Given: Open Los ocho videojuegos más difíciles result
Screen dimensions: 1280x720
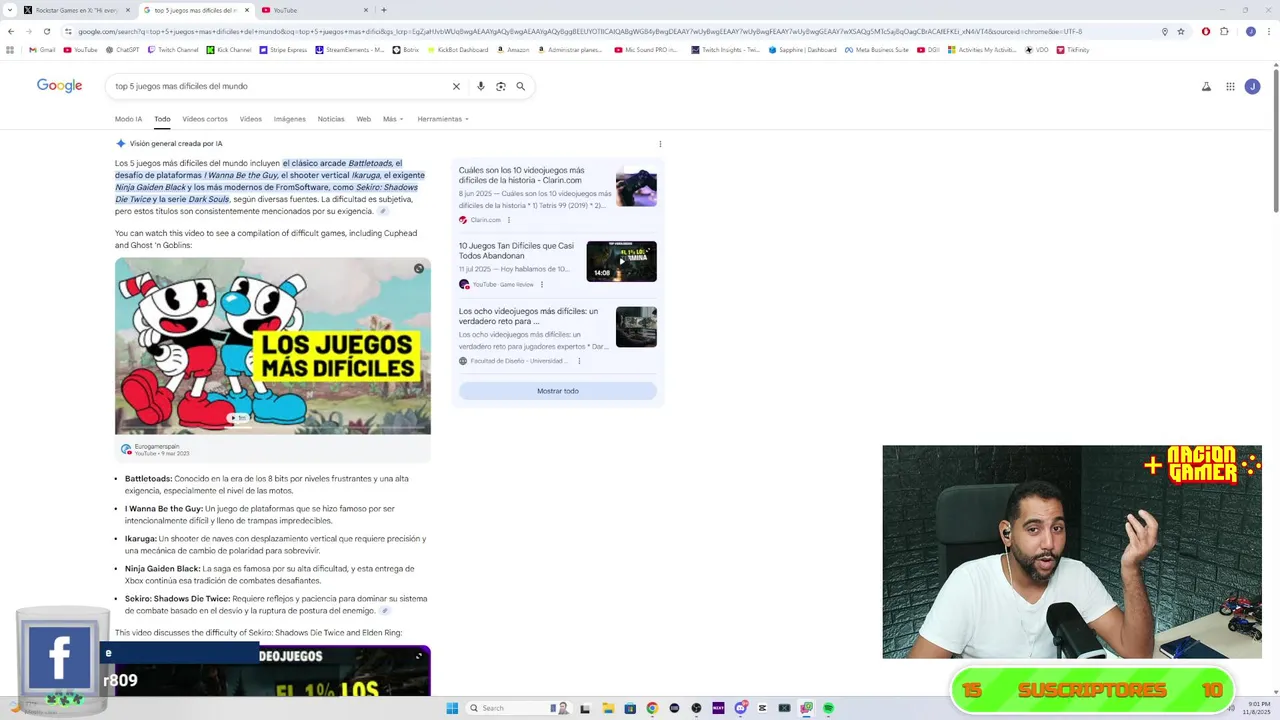Looking at the screenshot, I should pos(529,316).
